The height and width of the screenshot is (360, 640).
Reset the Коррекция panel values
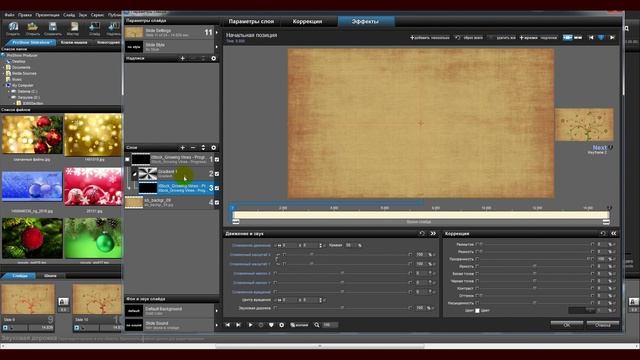pos(603,233)
